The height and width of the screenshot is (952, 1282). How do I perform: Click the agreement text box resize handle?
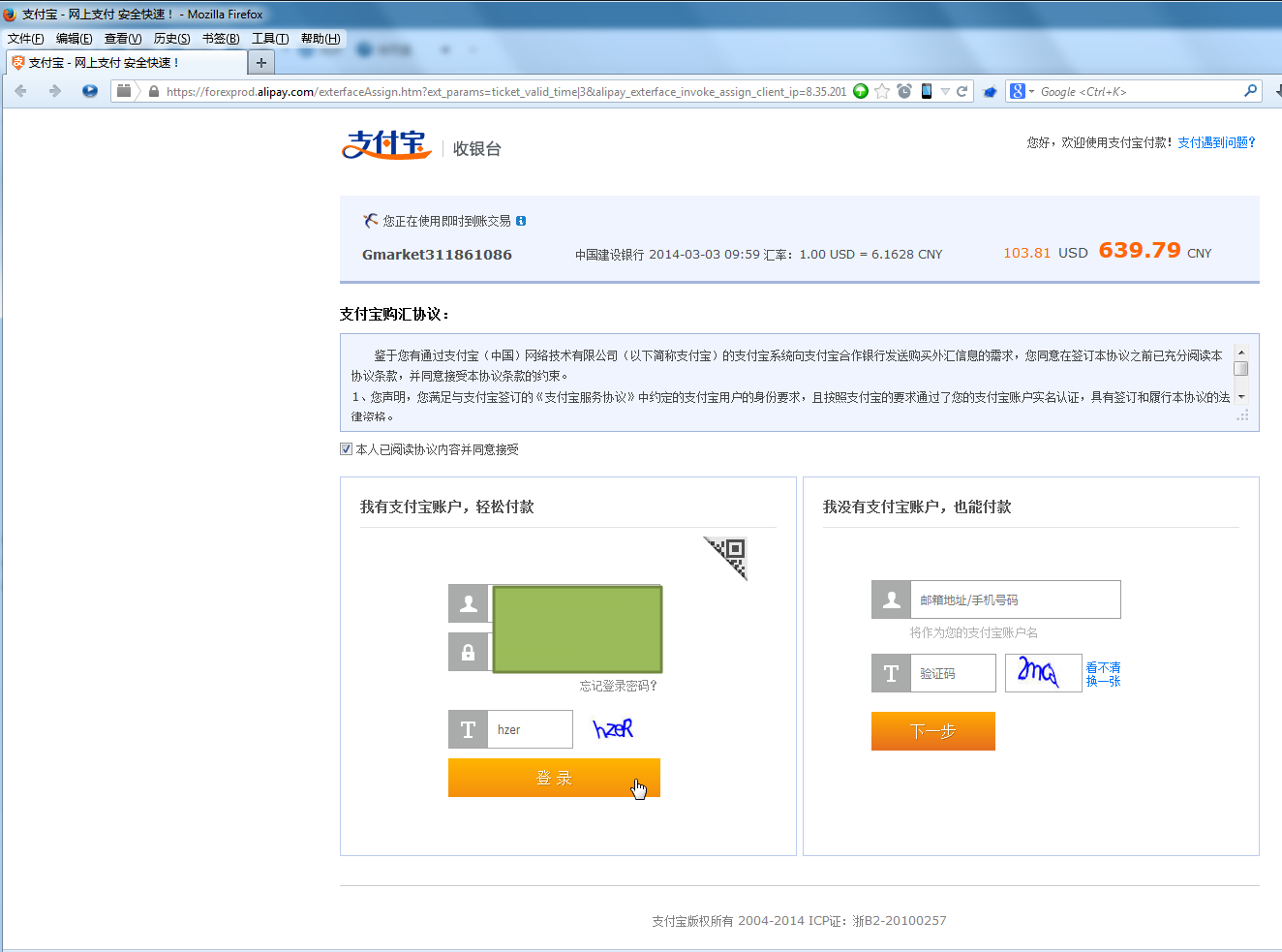[1242, 415]
